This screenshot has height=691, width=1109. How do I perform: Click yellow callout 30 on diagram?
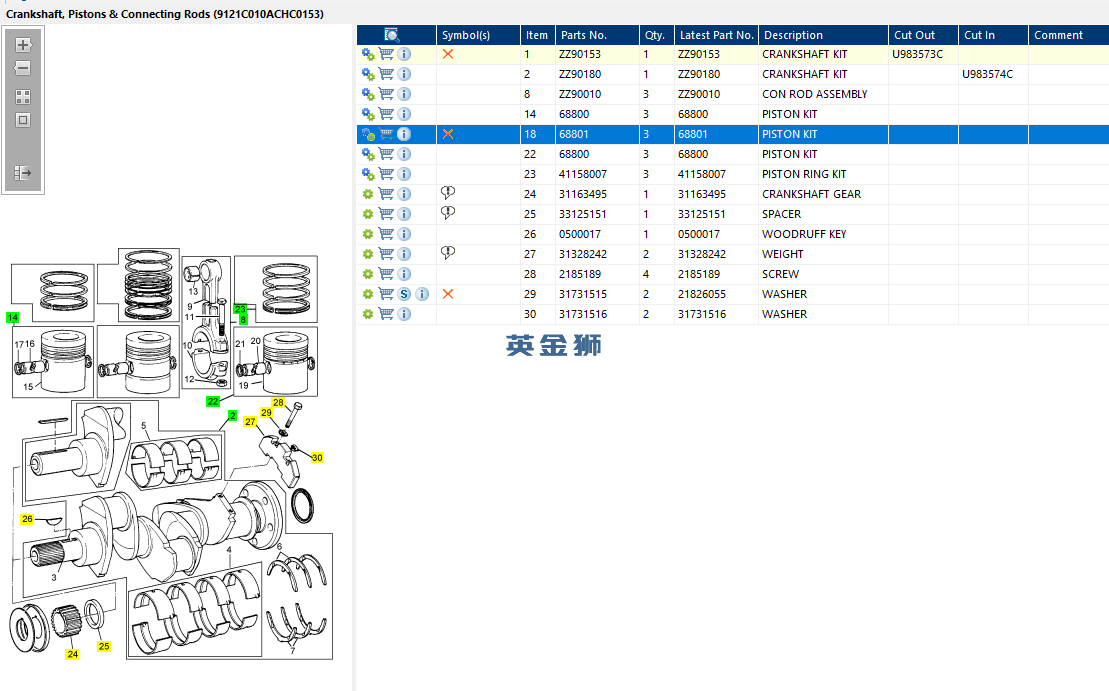click(x=317, y=457)
